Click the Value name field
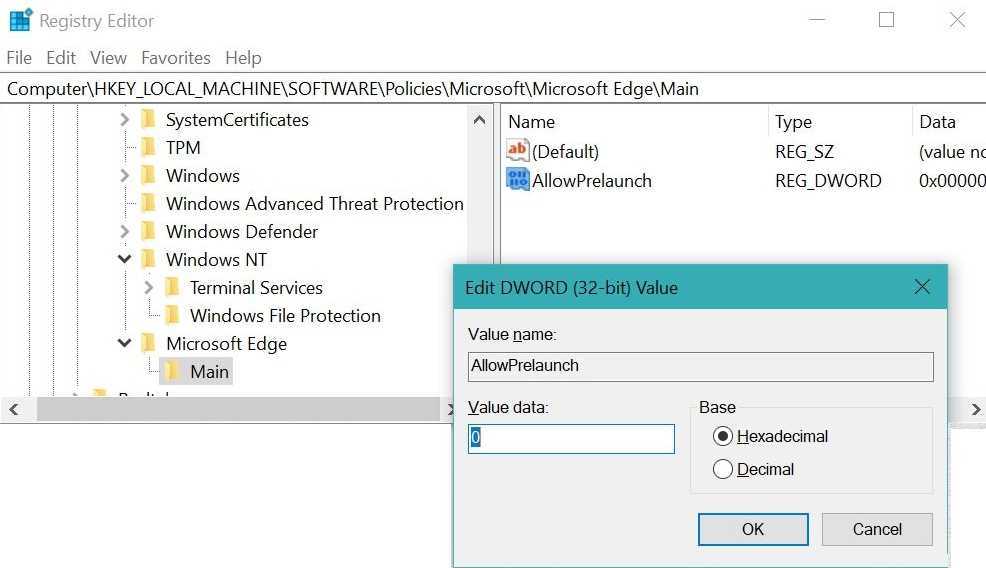Image resolution: width=986 pixels, height=568 pixels. click(x=701, y=366)
